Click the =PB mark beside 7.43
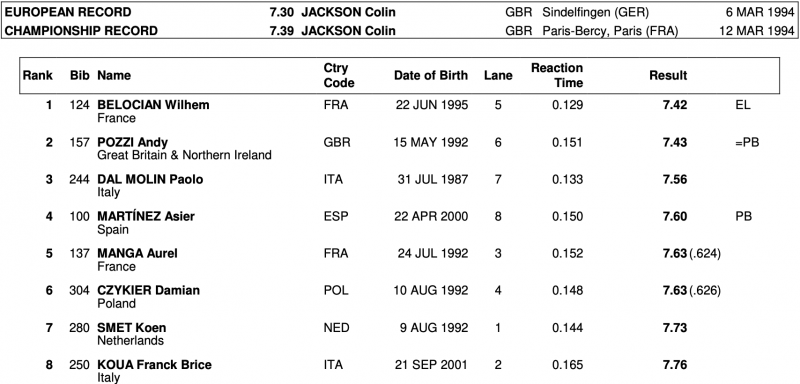Viewport: 800px width, 384px height. click(x=747, y=142)
